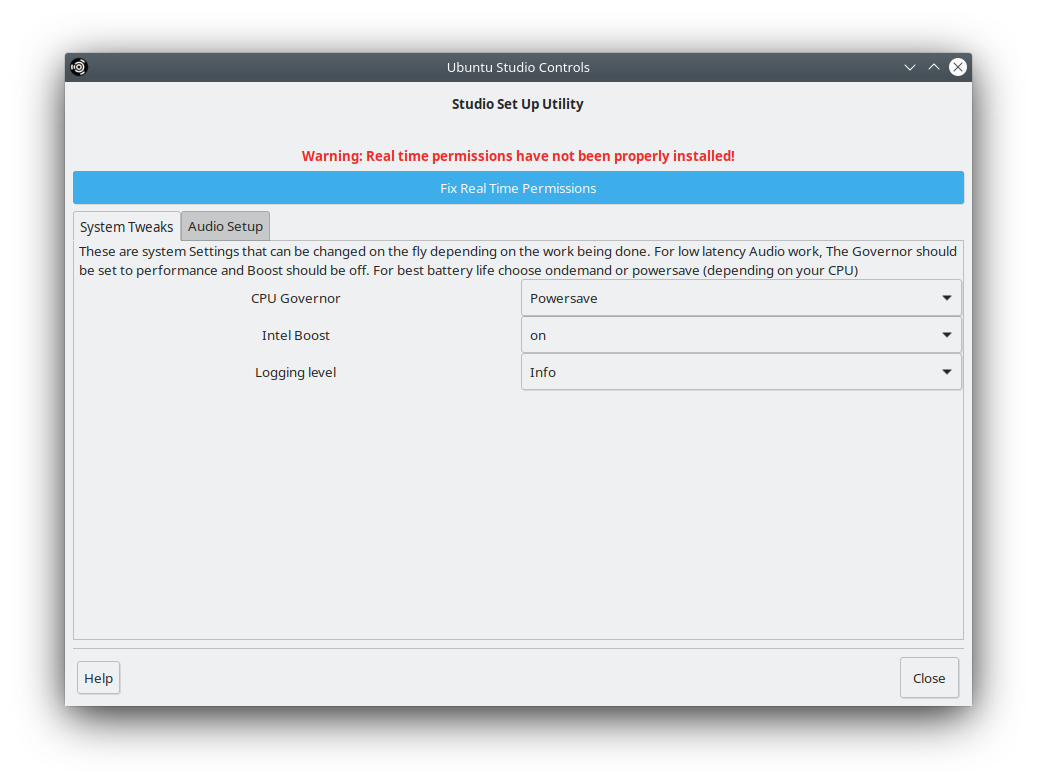
Task: Click the red real time permissions warning
Action: click(518, 156)
